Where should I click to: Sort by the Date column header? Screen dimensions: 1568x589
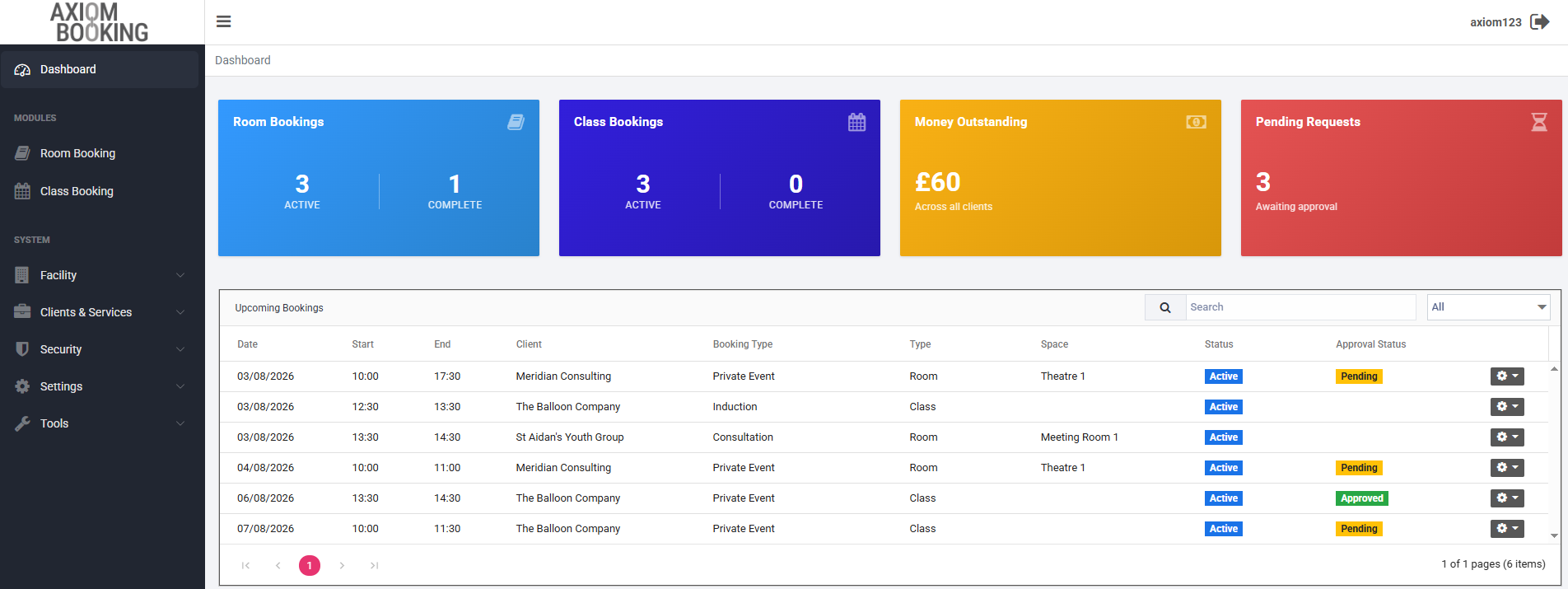pos(247,344)
